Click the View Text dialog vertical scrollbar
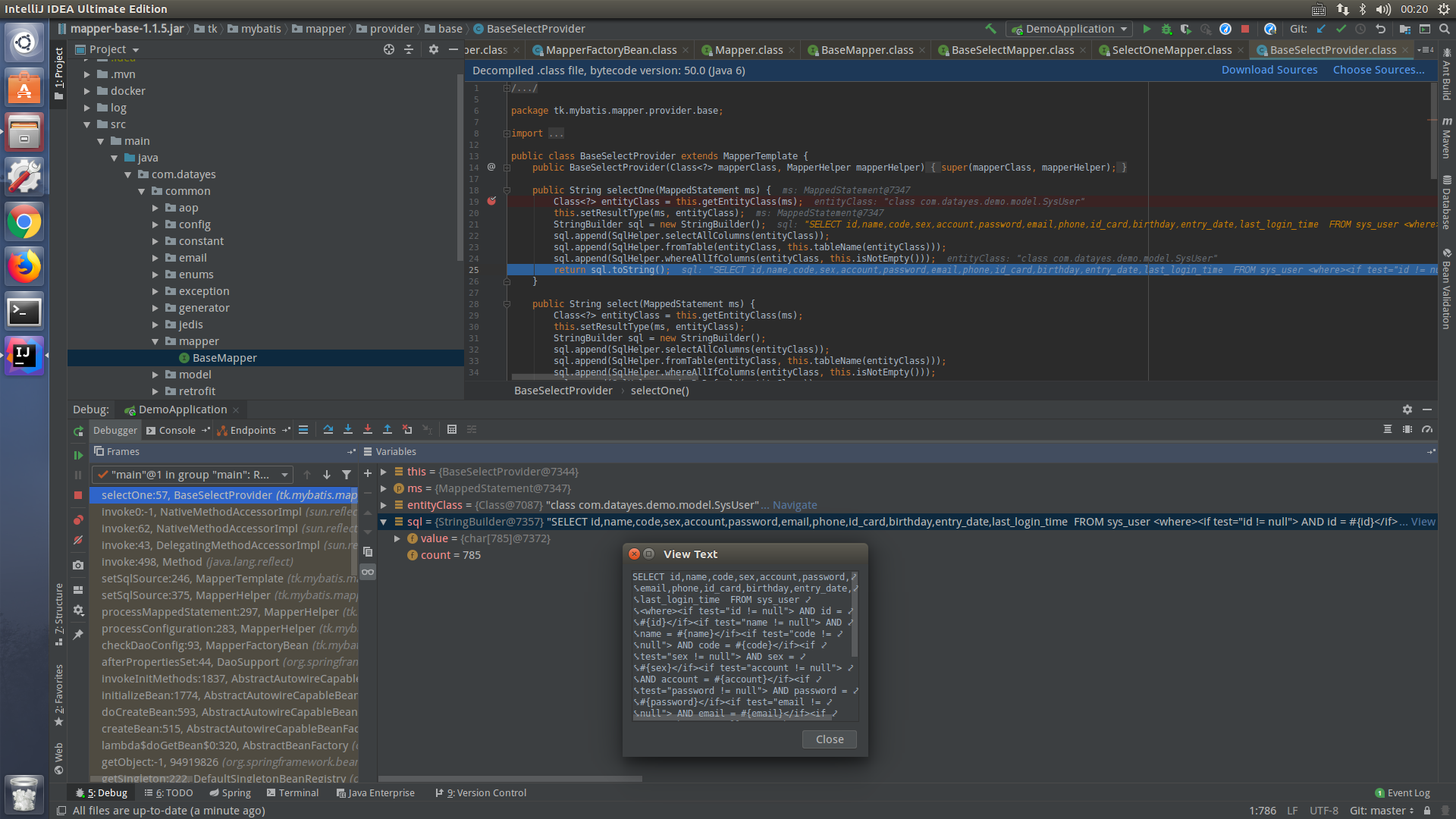1456x819 pixels. pos(855,614)
